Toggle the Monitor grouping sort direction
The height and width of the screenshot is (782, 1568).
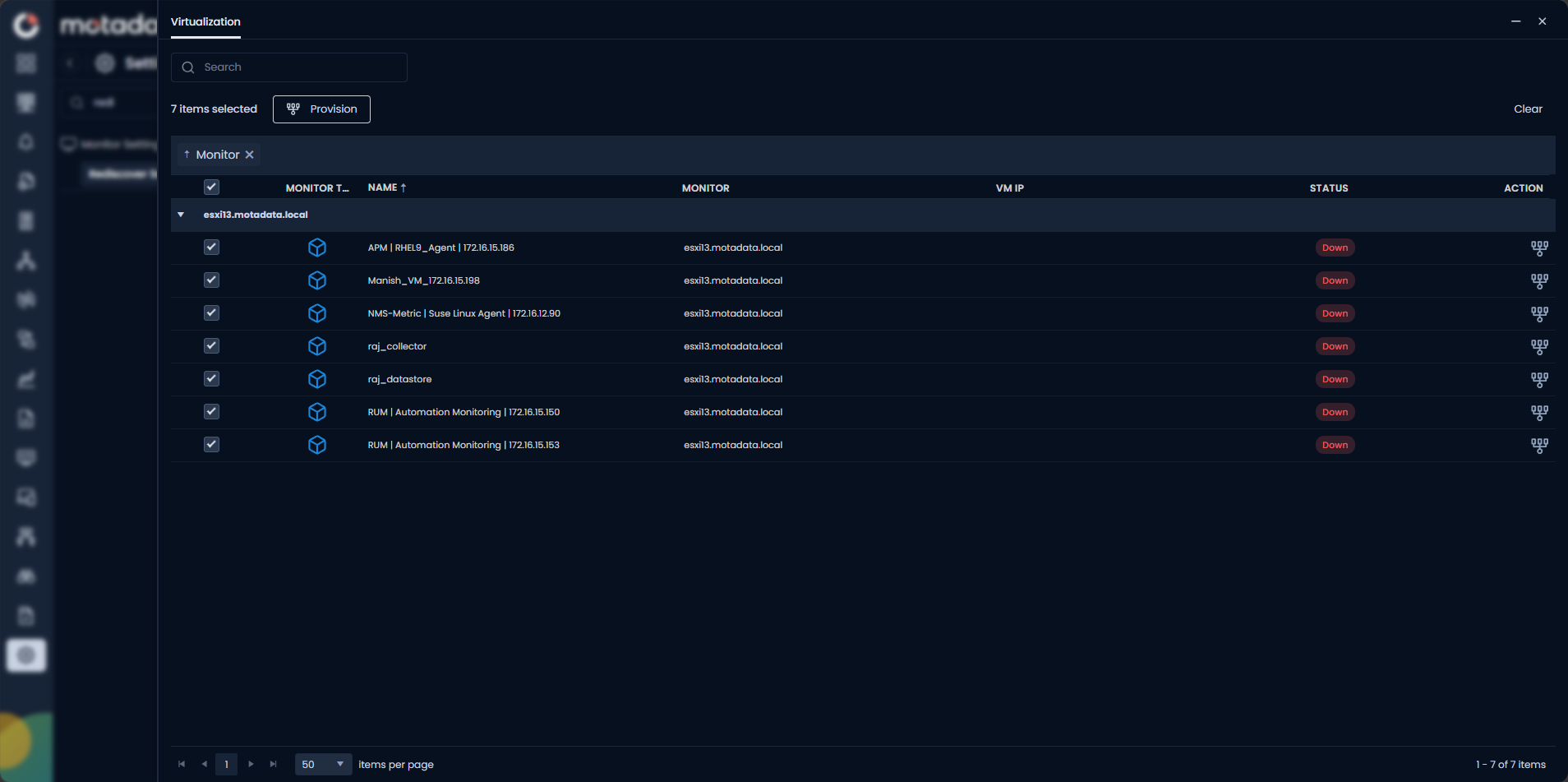point(187,155)
